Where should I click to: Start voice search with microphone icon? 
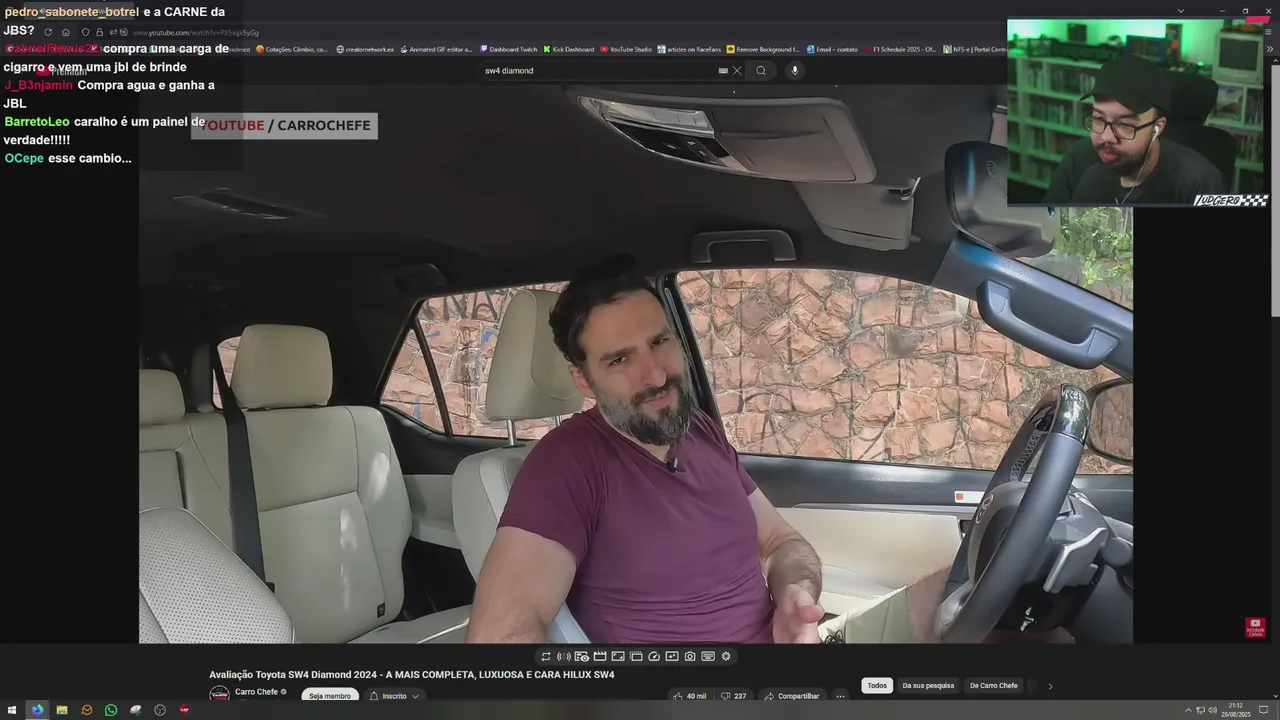(795, 70)
